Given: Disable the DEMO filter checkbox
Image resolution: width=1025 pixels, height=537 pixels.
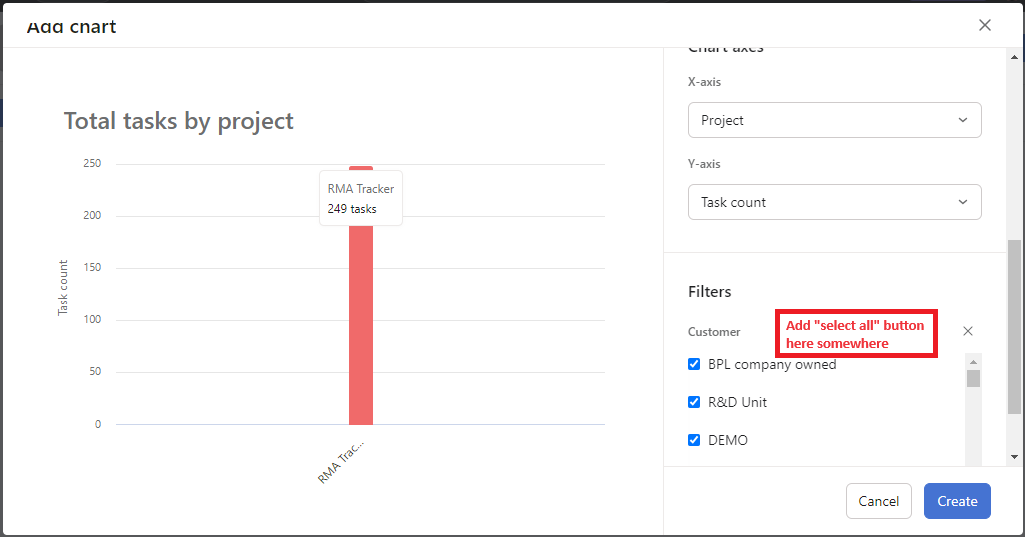Looking at the screenshot, I should 694,440.
